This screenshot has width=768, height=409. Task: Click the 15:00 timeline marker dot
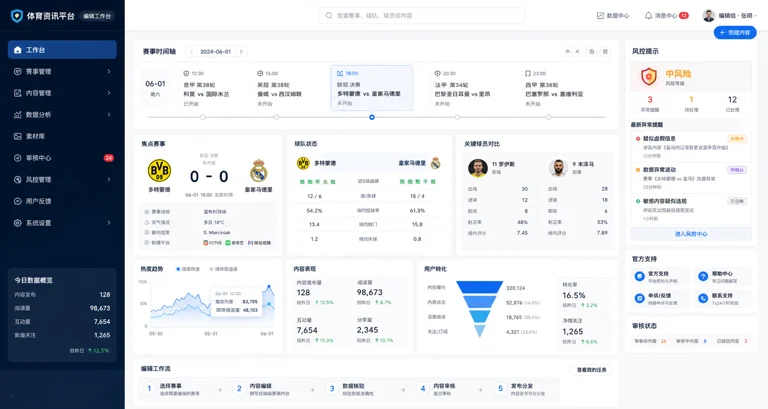[x=277, y=117]
